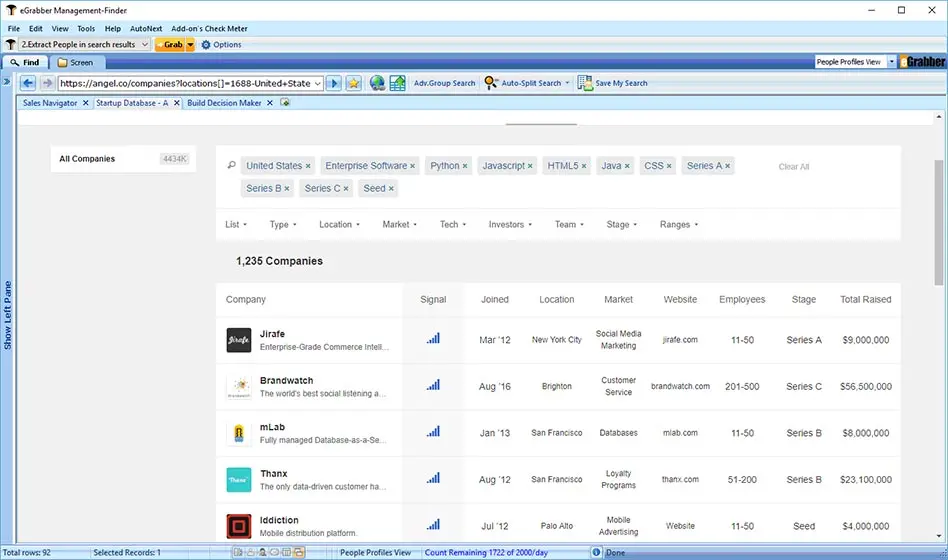Click the Brandwatch company logo
This screenshot has width=948, height=560.
239,386
